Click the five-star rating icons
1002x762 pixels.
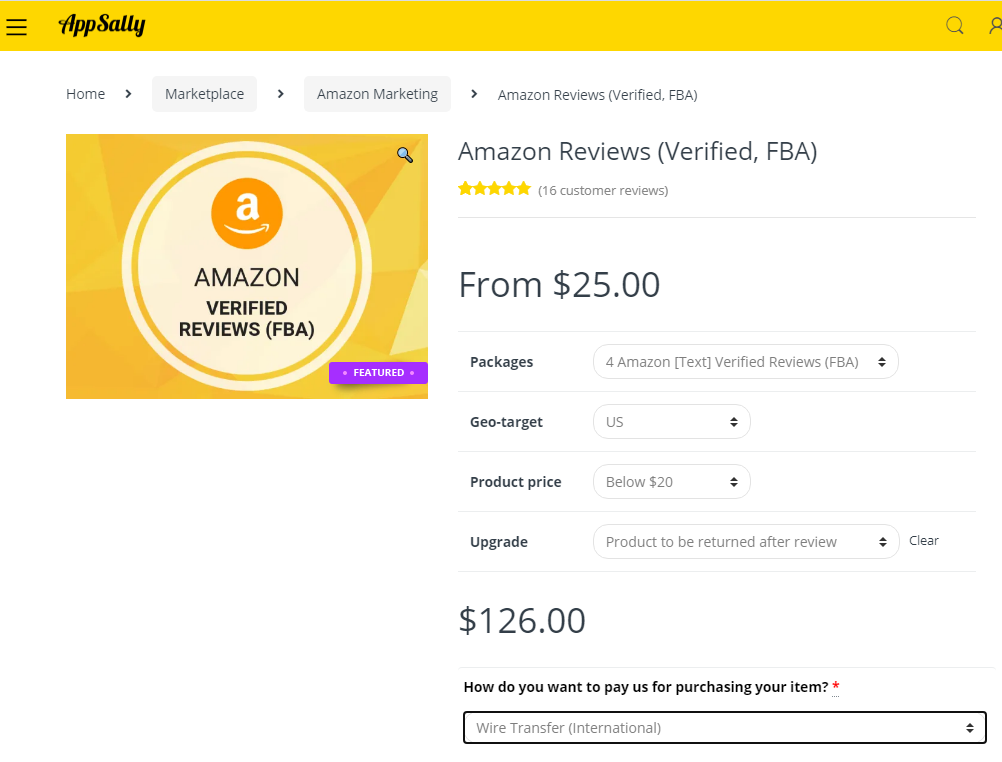(x=494, y=189)
